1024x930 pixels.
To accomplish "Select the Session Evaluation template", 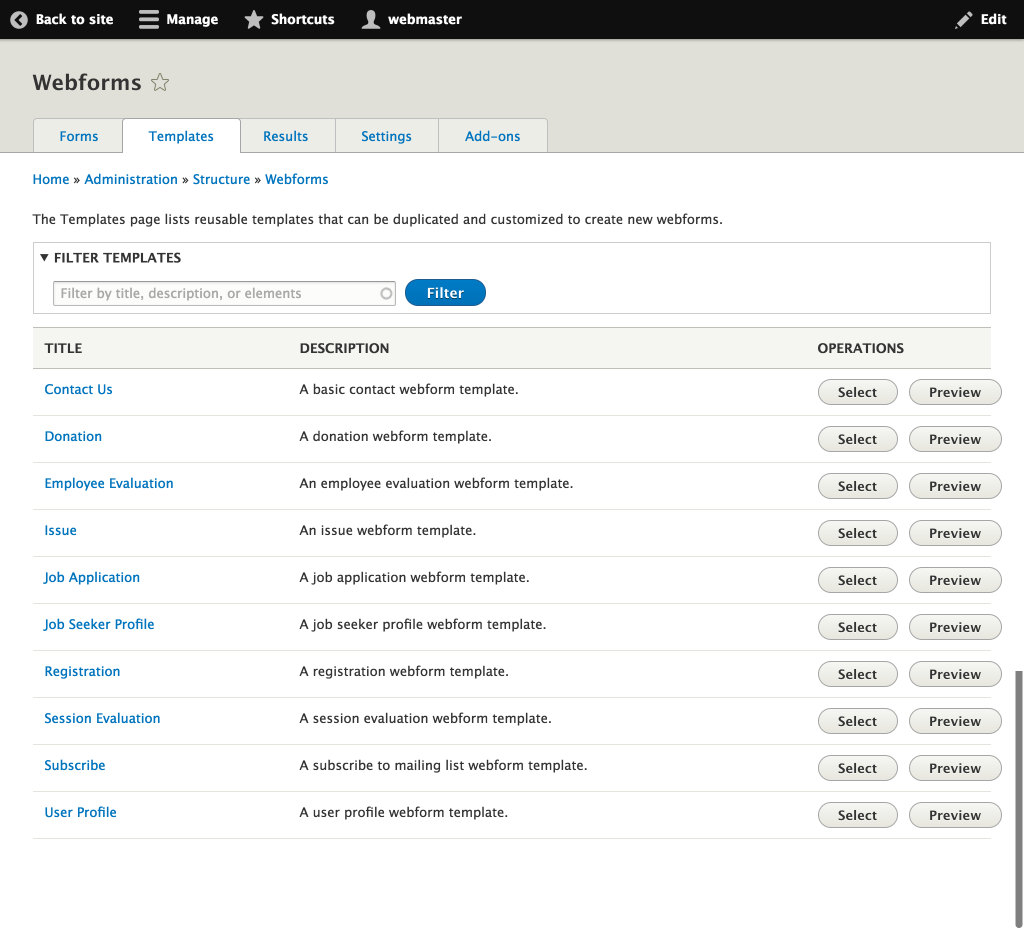I will tap(857, 721).
